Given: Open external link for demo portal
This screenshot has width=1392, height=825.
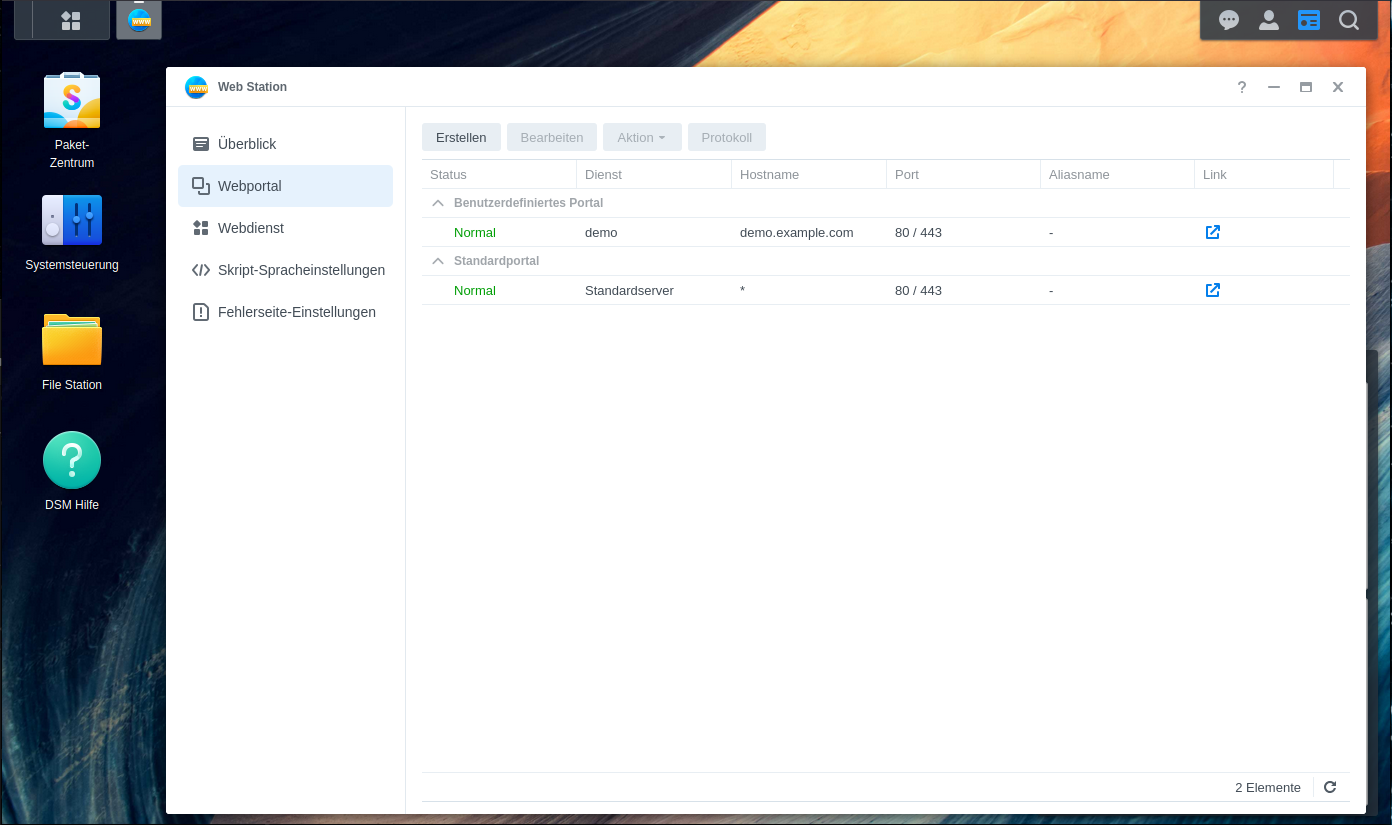Looking at the screenshot, I should (x=1212, y=232).
